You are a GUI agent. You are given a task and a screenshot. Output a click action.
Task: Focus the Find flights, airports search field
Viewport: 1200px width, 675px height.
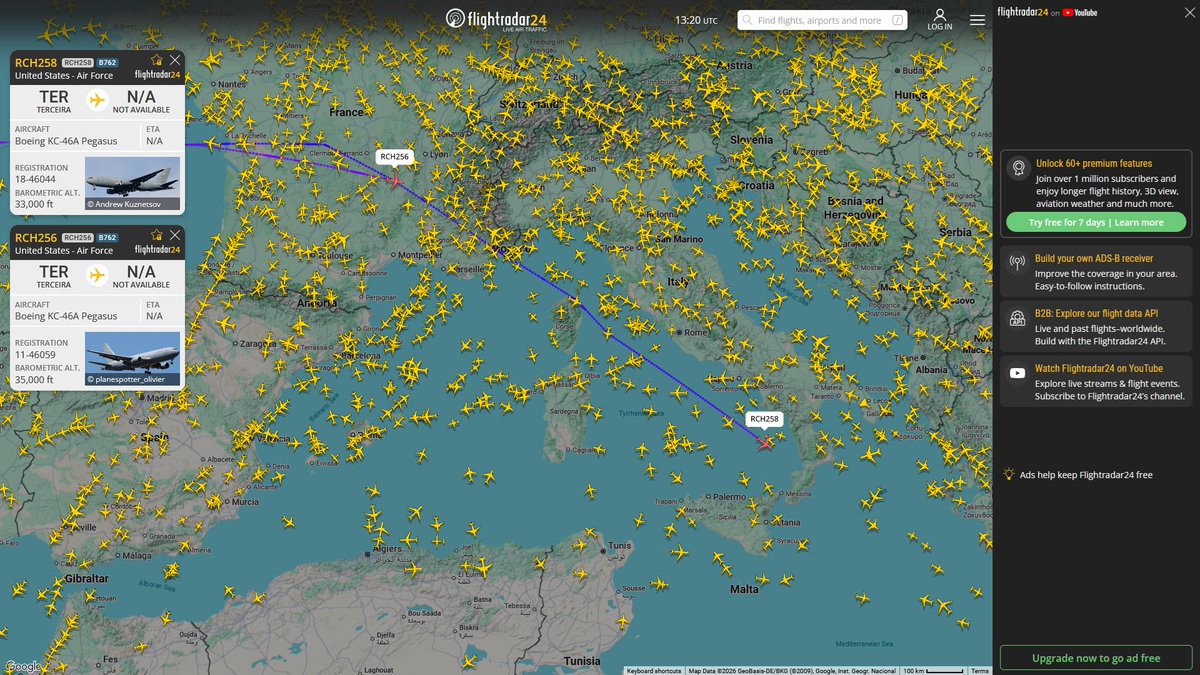(x=820, y=20)
